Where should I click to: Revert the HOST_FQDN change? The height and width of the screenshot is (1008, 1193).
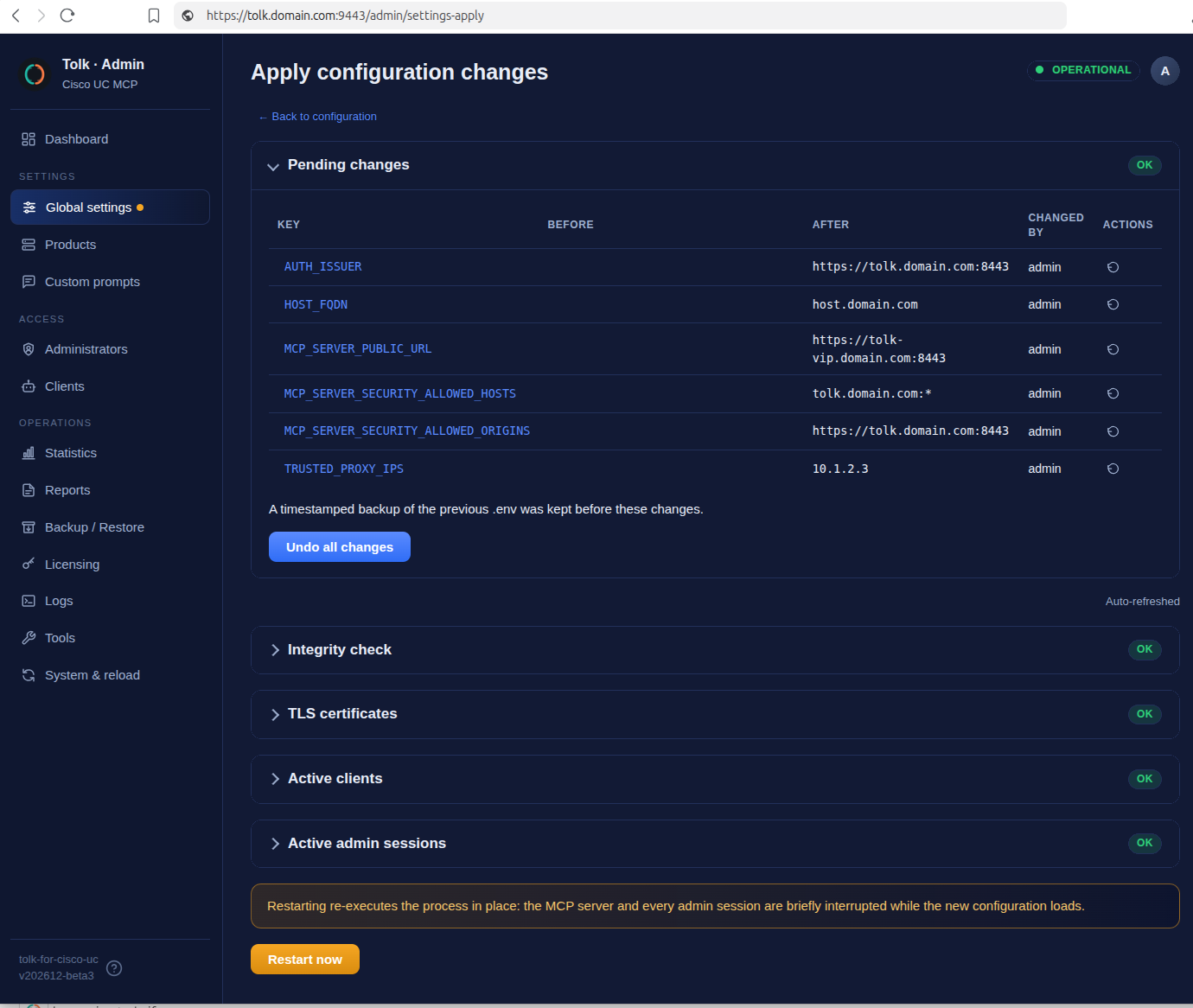(x=1113, y=304)
